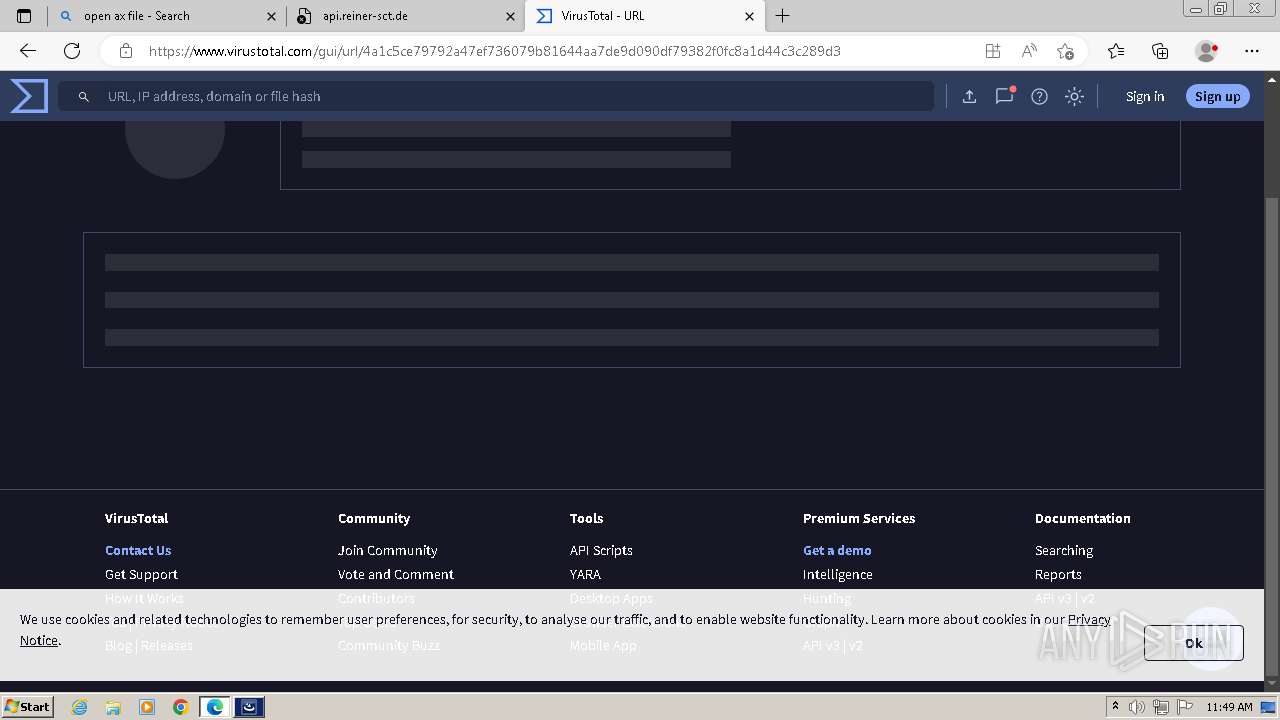Open the Favorites list icon
The height and width of the screenshot is (720, 1280).
pyautogui.click(x=1116, y=51)
